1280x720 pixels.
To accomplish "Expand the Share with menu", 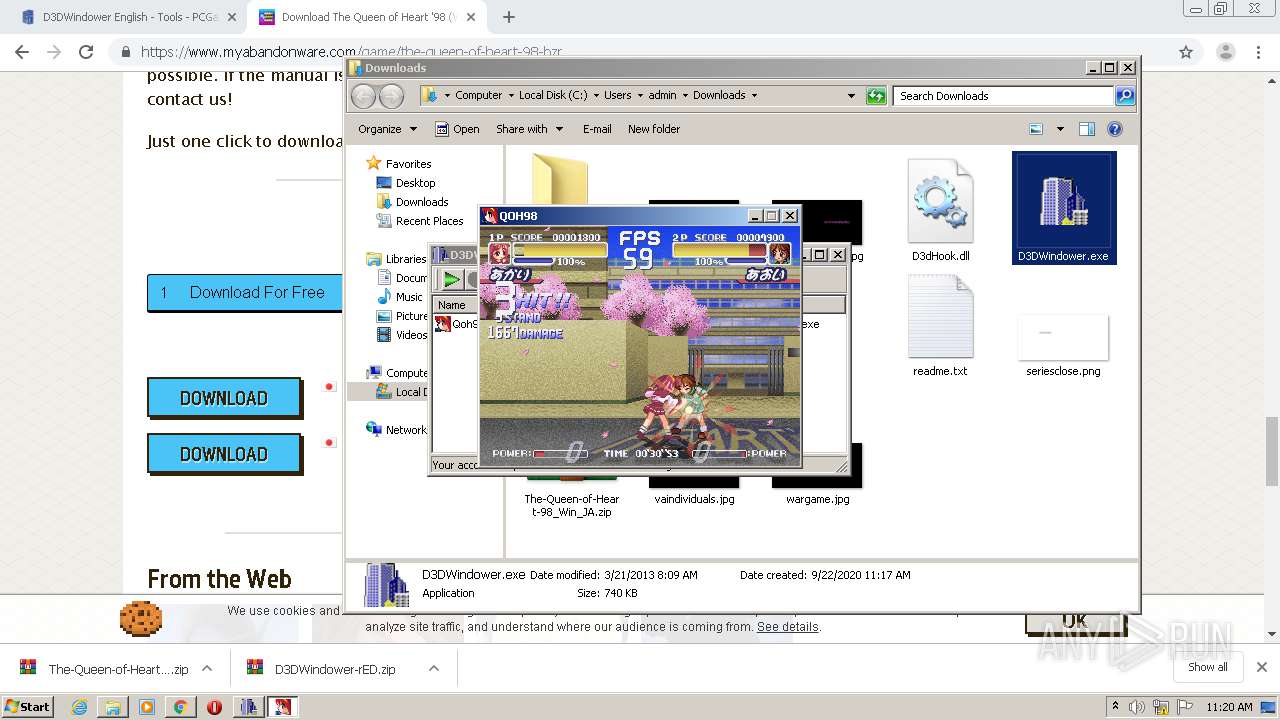I will point(529,129).
